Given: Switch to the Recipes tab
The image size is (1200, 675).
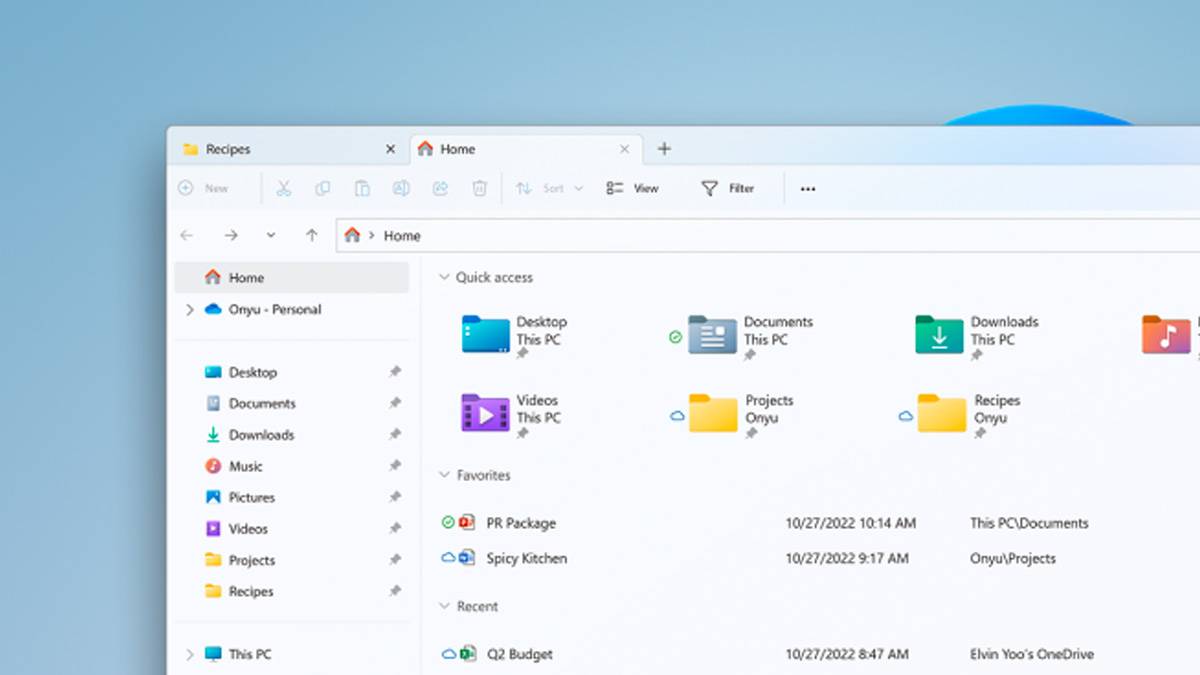Looking at the screenshot, I should coord(290,149).
